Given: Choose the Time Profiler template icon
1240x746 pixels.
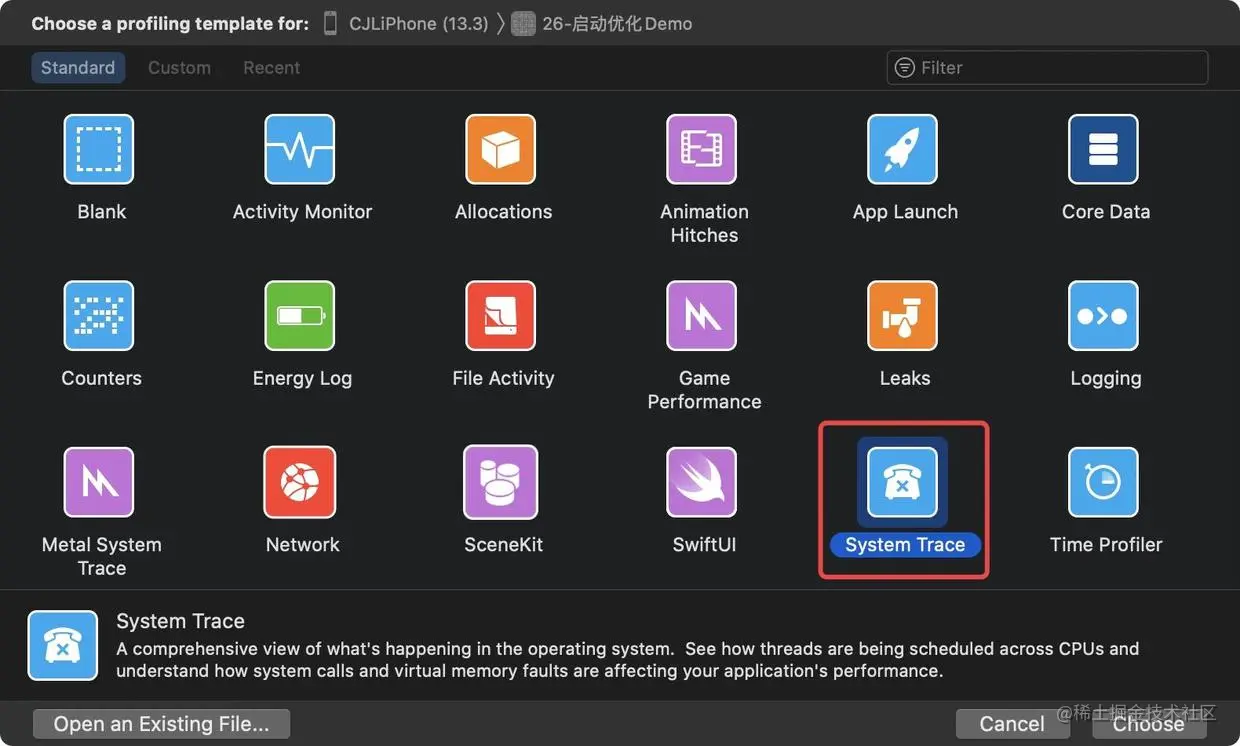Looking at the screenshot, I should 1103,482.
